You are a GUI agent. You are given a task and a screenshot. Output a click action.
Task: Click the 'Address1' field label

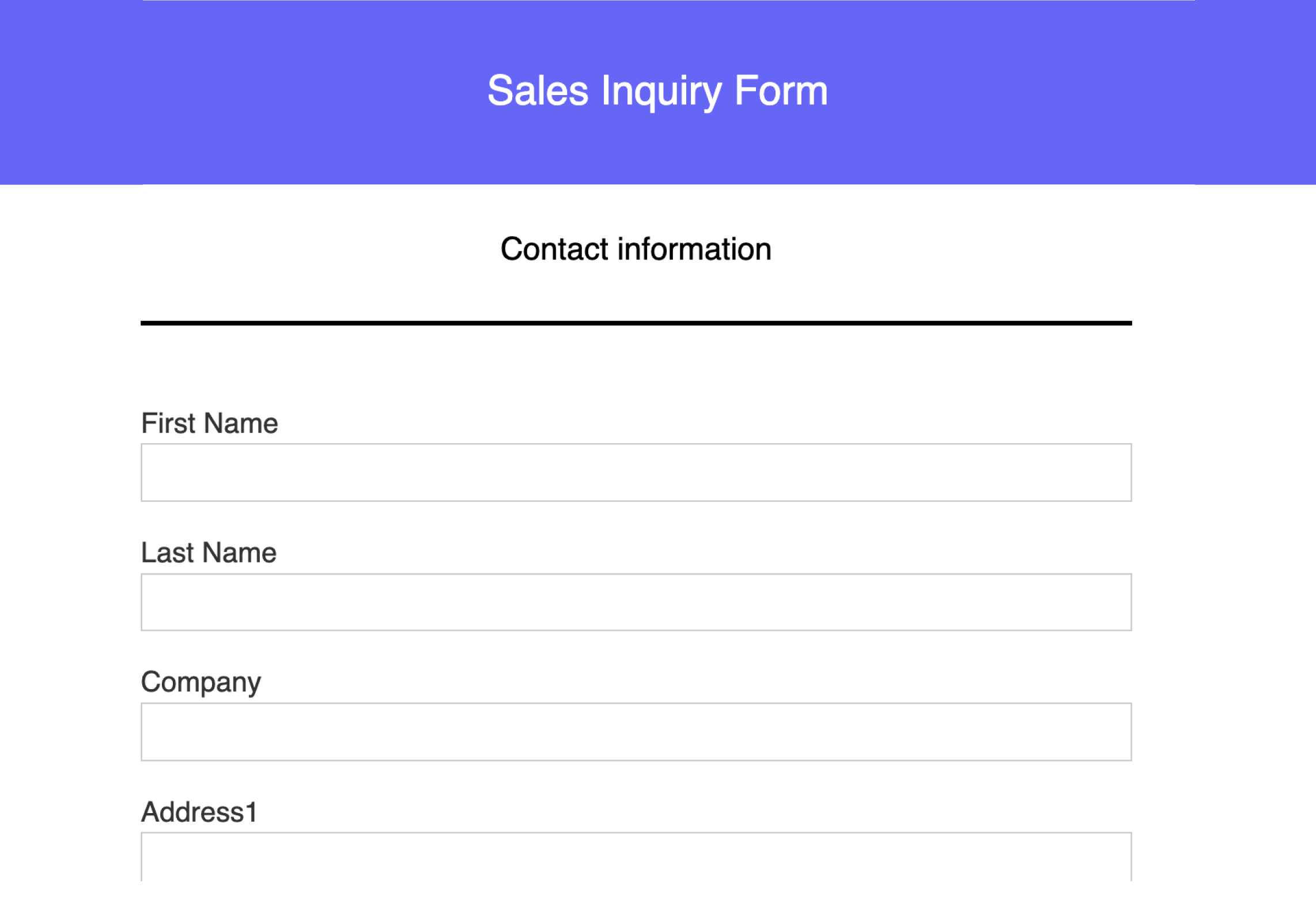pos(199,812)
